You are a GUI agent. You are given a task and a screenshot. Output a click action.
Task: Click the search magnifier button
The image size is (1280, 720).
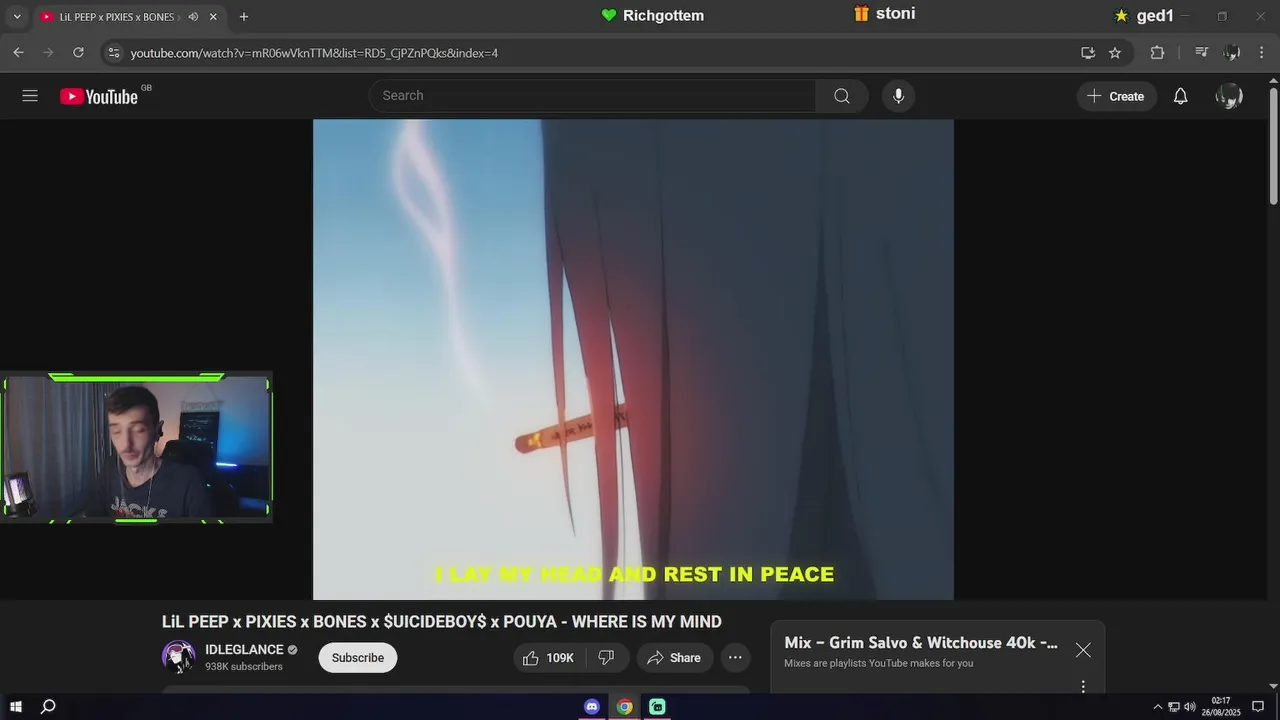[842, 96]
